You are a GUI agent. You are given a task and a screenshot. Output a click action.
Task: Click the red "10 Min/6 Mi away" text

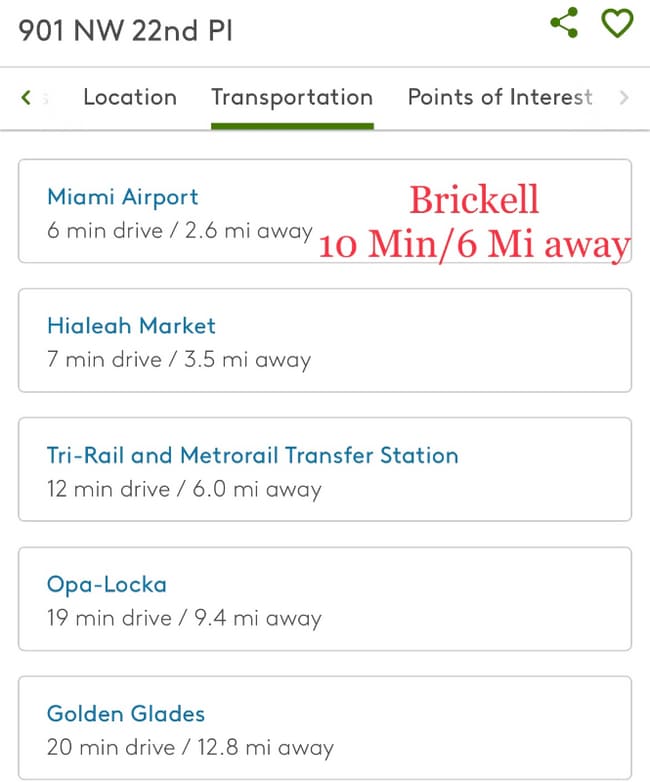(475, 244)
